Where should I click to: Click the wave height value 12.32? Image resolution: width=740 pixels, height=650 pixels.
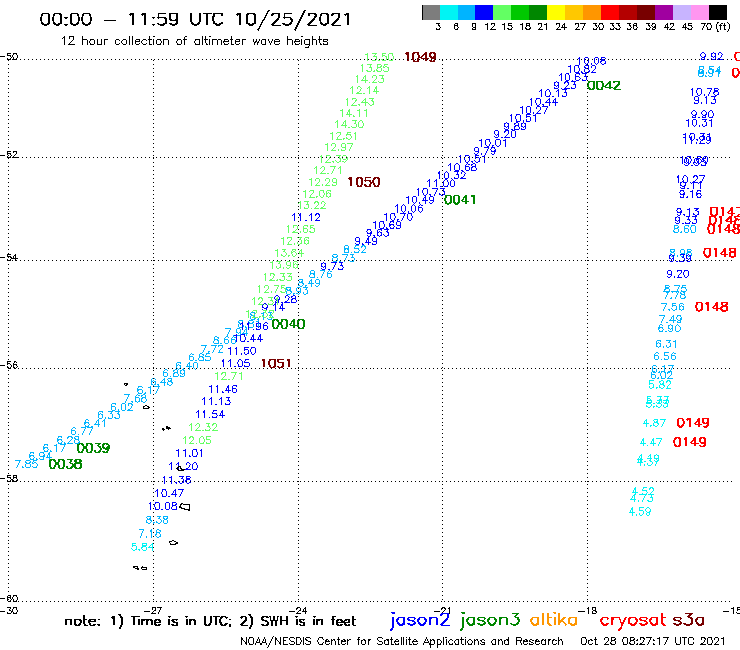click(203, 427)
